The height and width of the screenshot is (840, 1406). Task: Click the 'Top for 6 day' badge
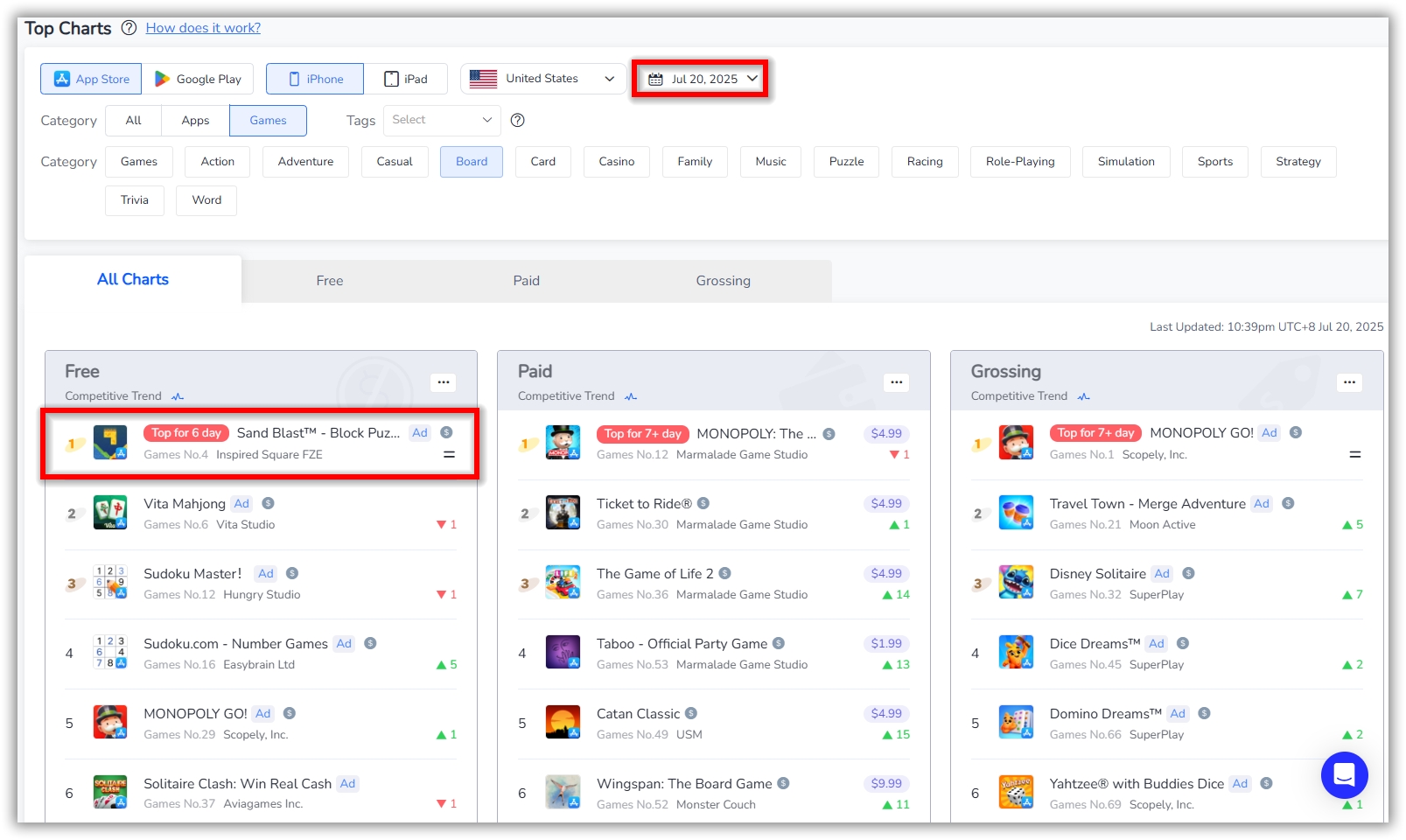click(186, 433)
